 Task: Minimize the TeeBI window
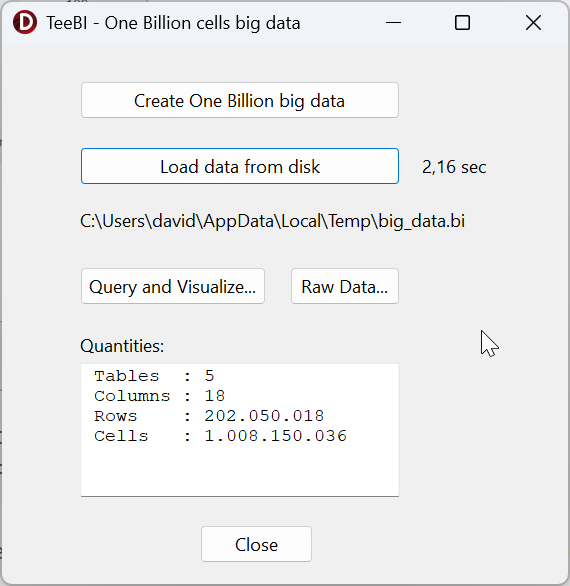(393, 23)
